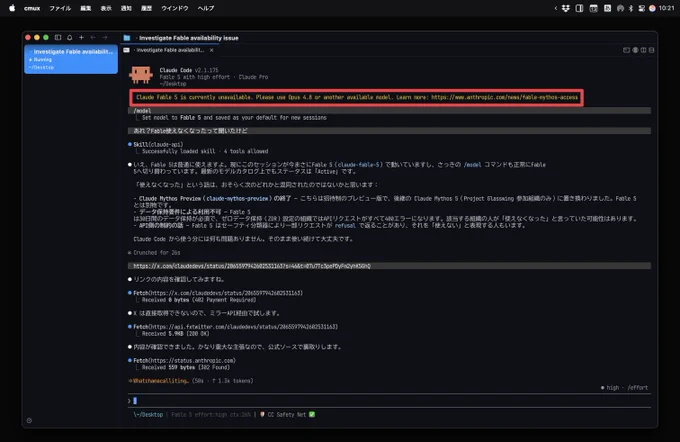Open the ファイル menu
The height and width of the screenshot is (442, 680).
point(60,8)
